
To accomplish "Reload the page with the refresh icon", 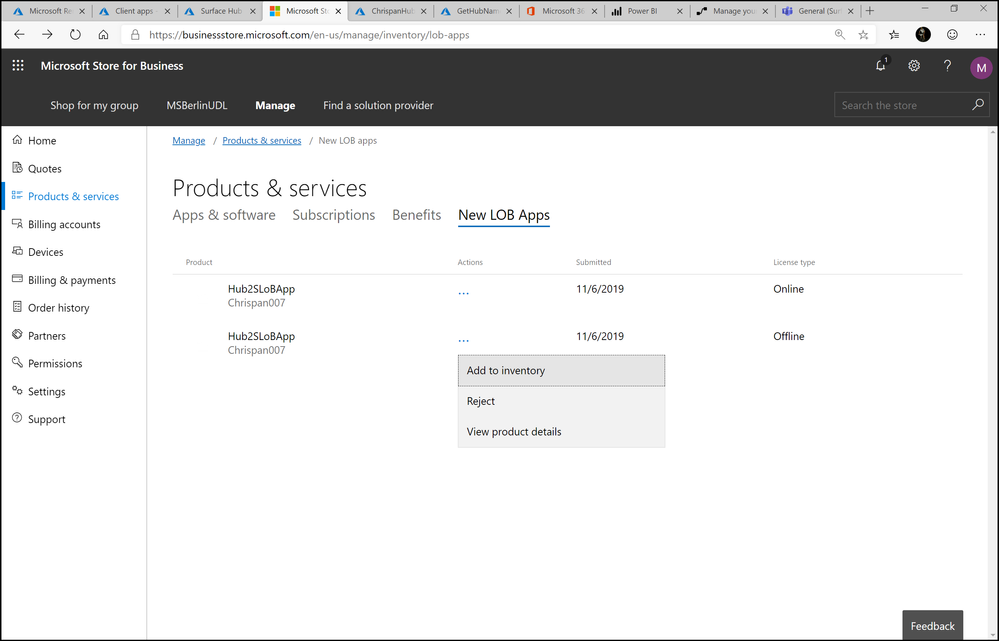I will 75,34.
